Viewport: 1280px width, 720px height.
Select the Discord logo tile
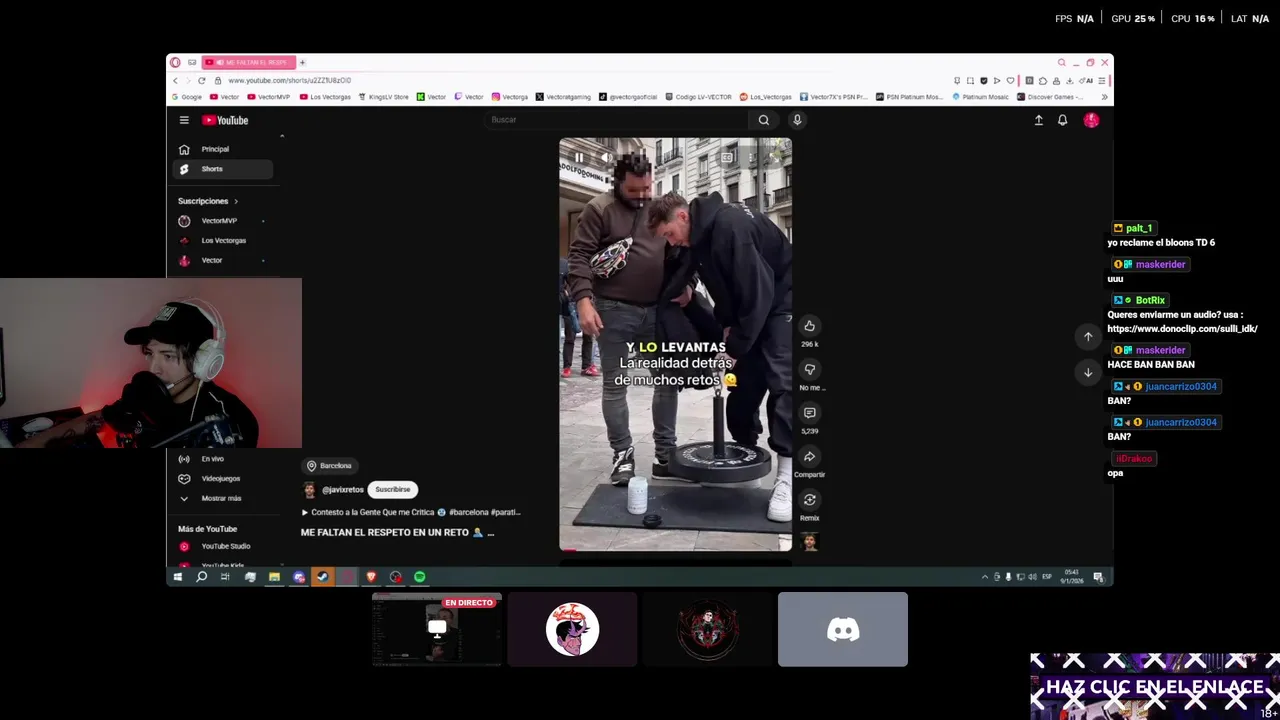(843, 629)
